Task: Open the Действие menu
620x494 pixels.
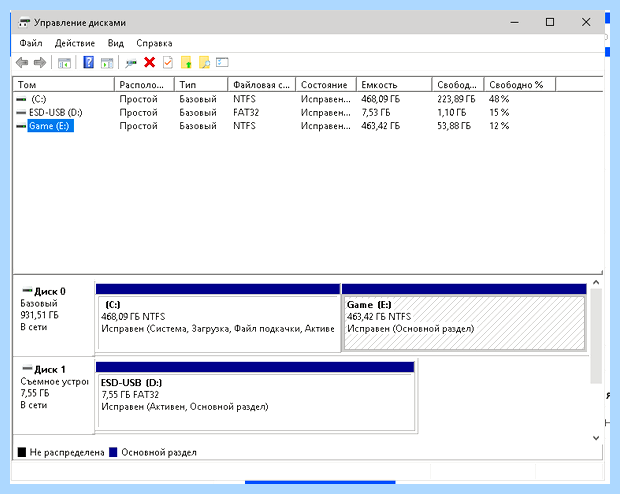Action: click(75, 43)
